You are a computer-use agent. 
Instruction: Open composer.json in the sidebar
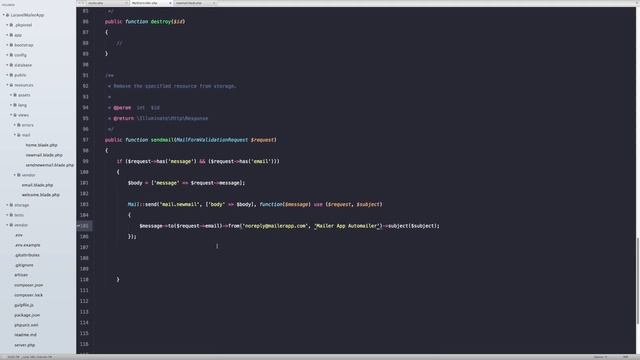(29, 285)
